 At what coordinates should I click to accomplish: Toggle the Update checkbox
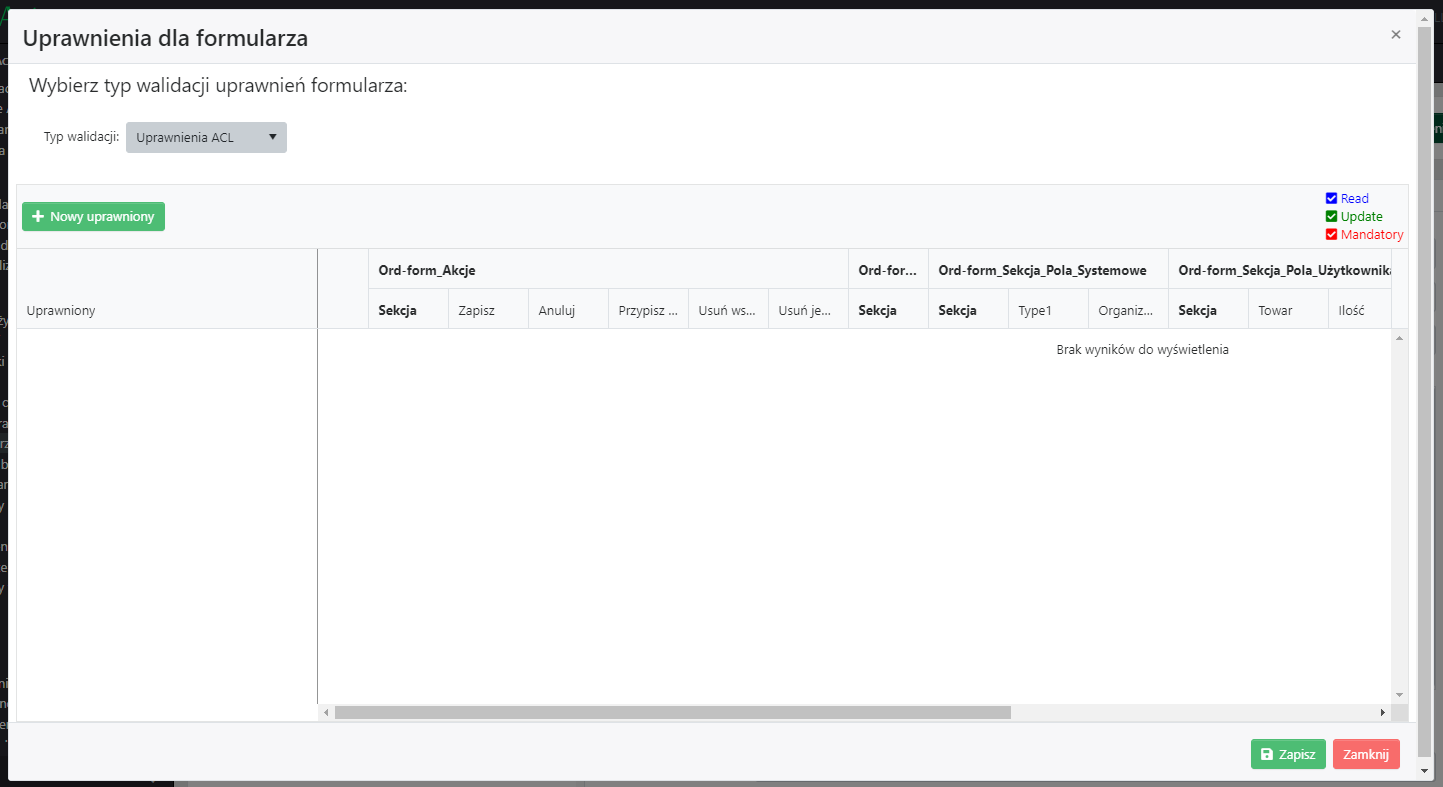click(1331, 217)
